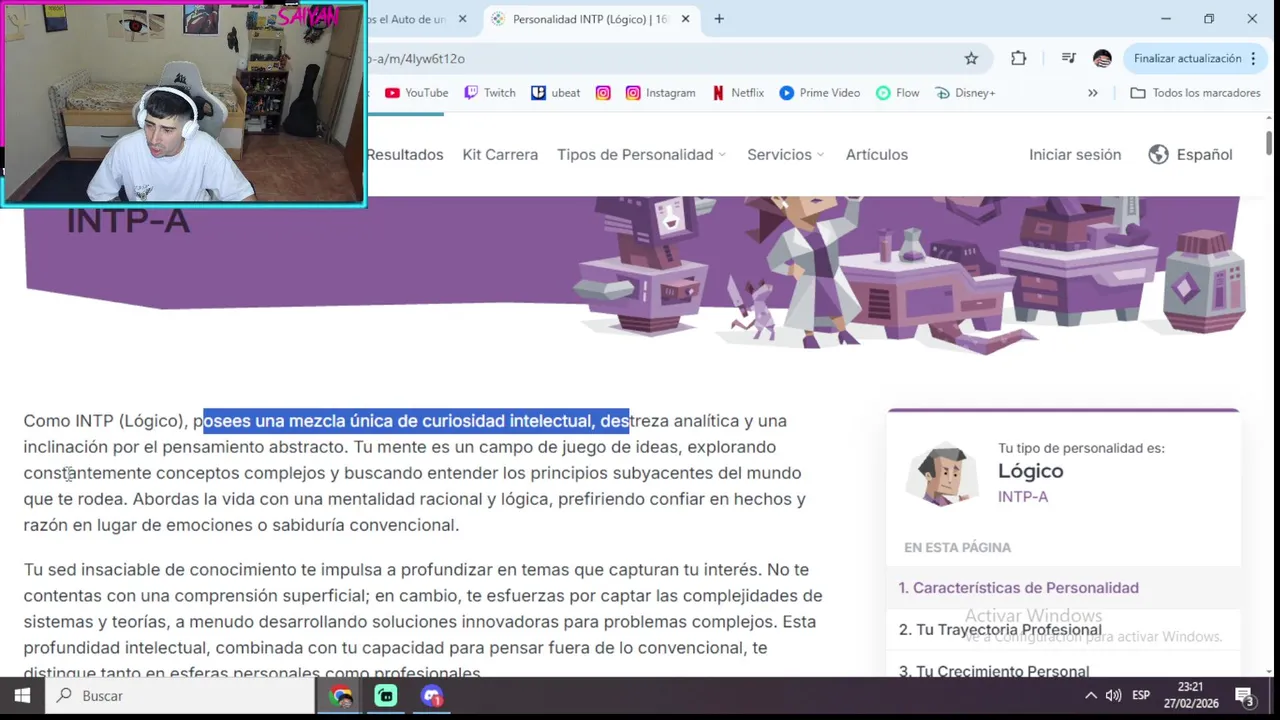The height and width of the screenshot is (720, 1280).
Task: Open the Windows Start menu
Action: [x=22, y=696]
